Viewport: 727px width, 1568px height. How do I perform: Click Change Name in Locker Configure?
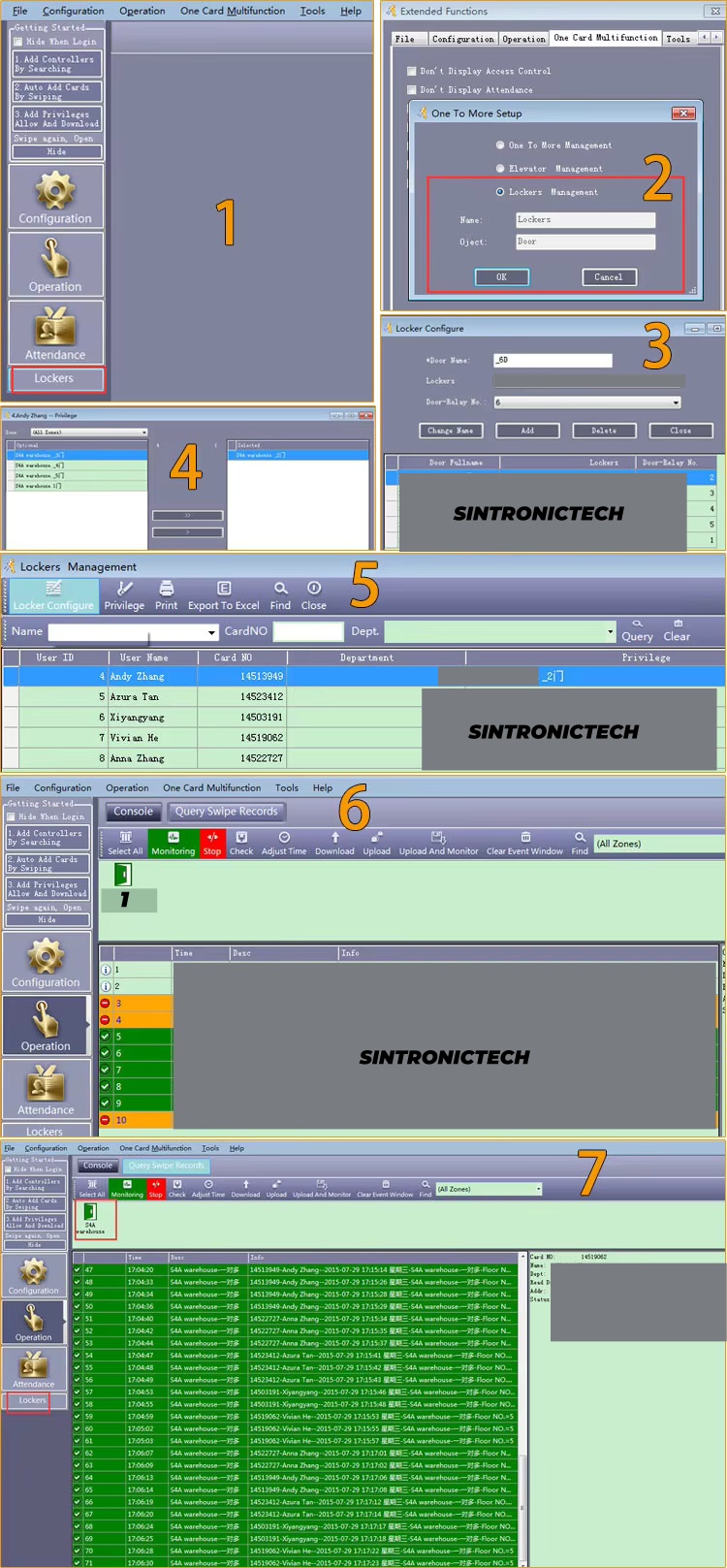click(x=452, y=431)
